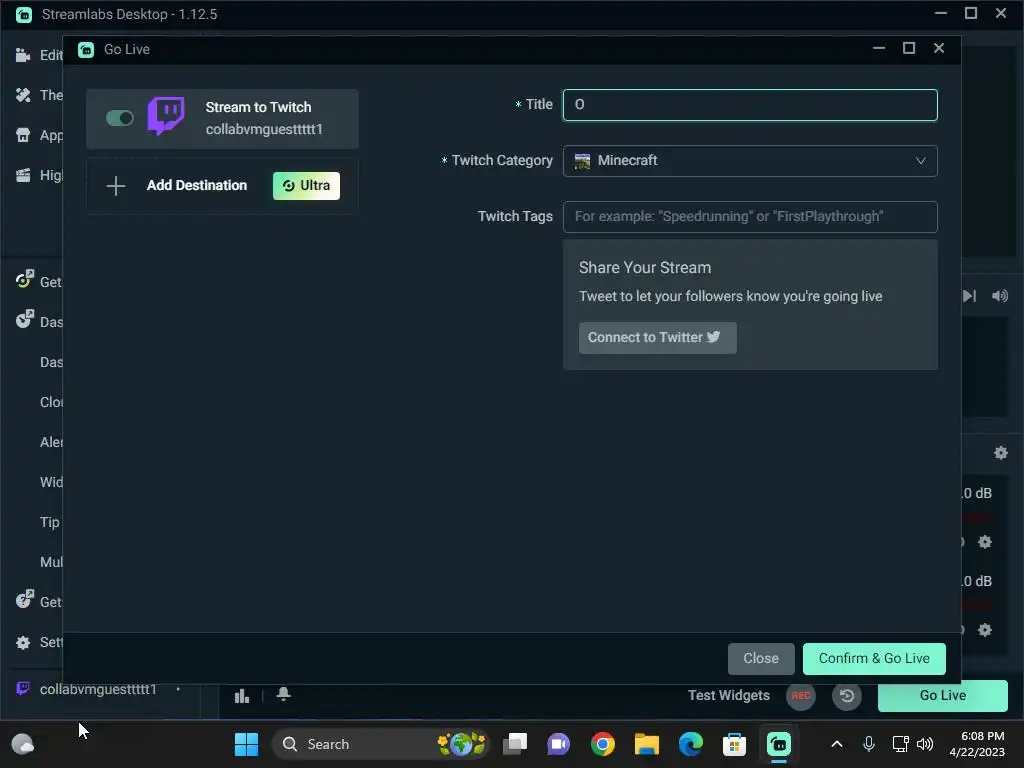Toggle the Stream to Twitch switch
The height and width of the screenshot is (768, 1024).
[120, 118]
